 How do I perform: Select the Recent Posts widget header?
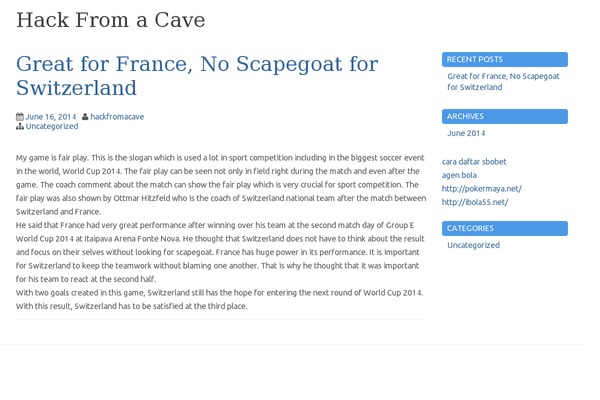505,59
